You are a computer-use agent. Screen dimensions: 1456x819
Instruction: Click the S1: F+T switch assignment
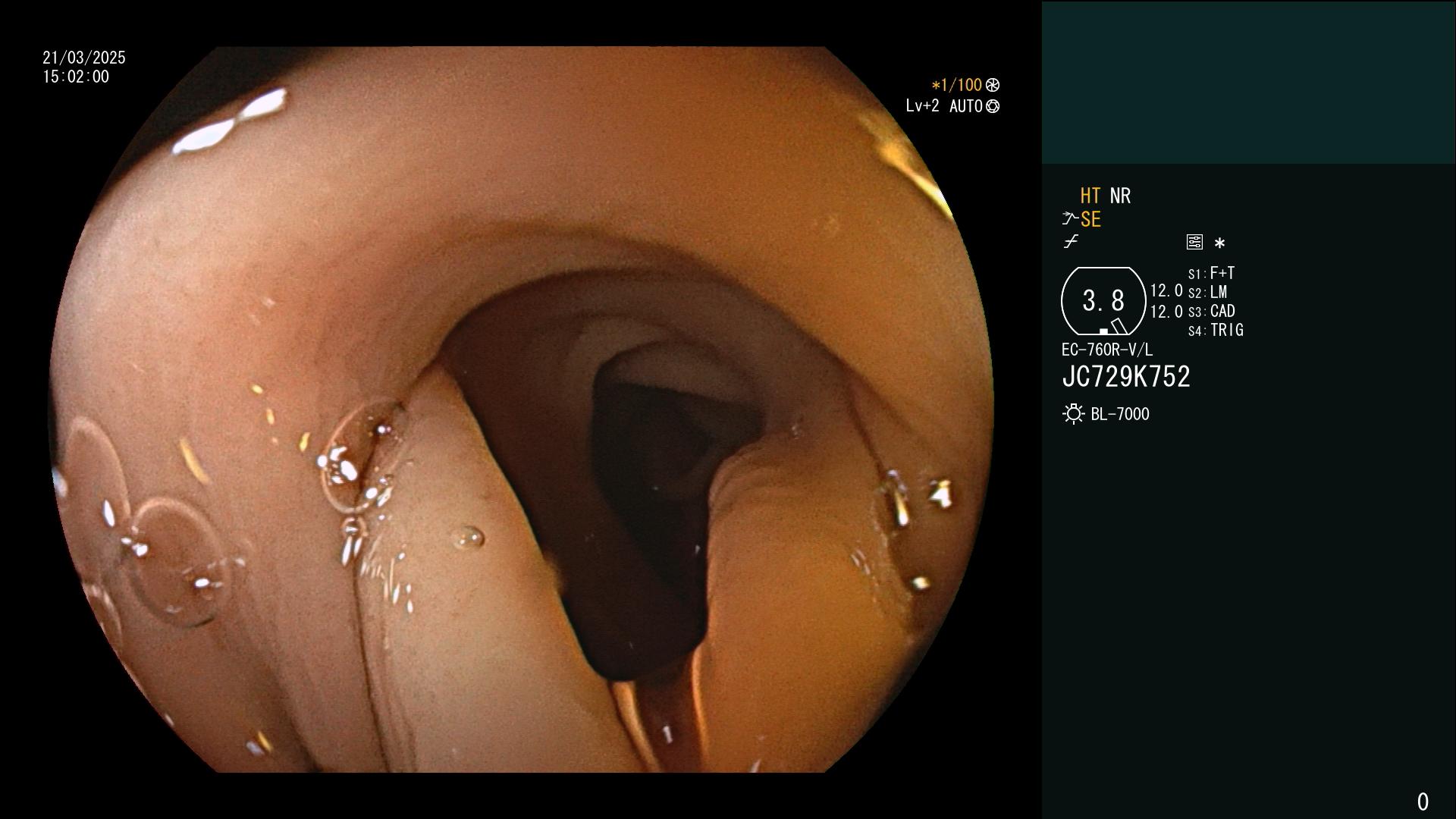(x=1211, y=273)
